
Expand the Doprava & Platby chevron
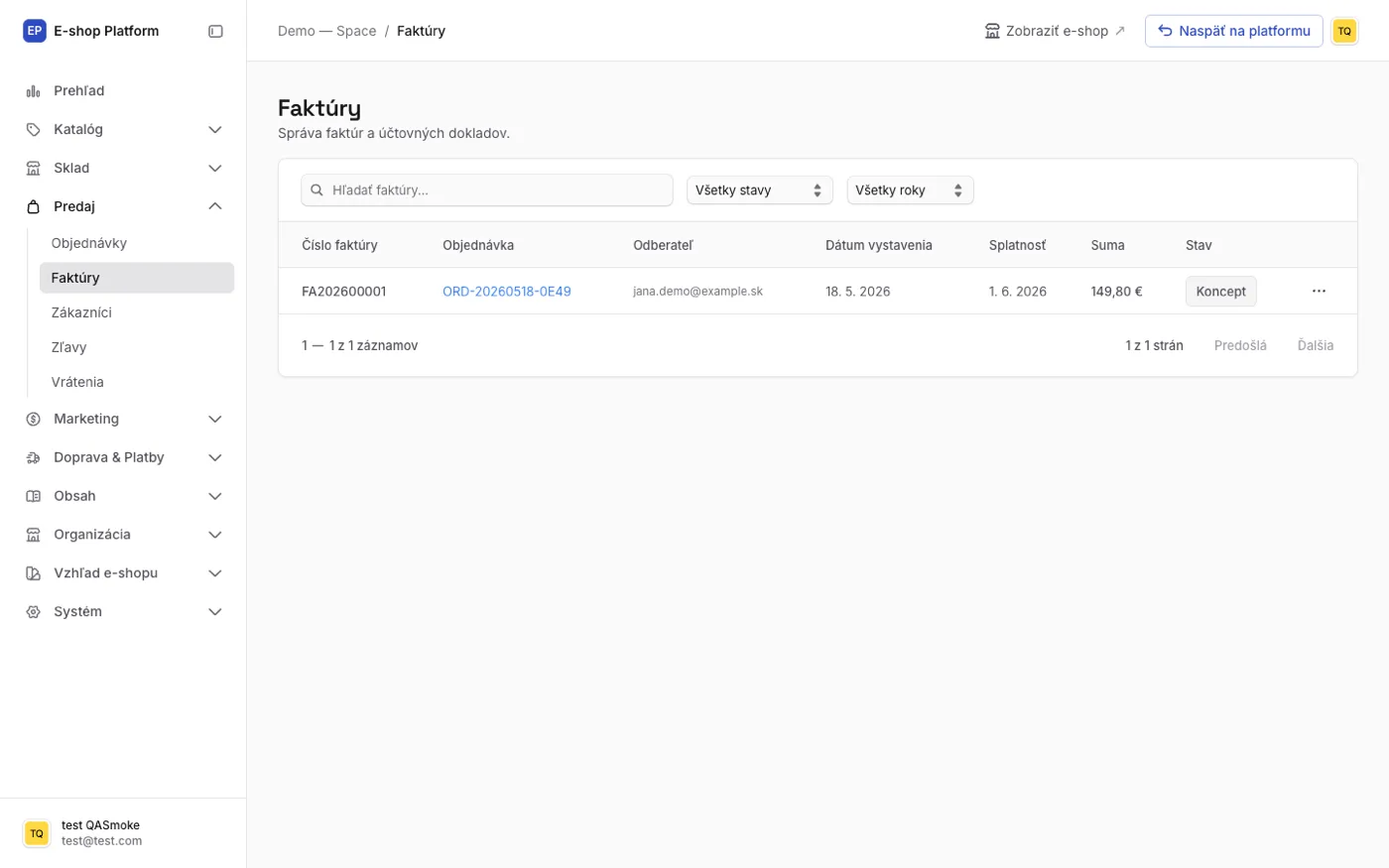pyautogui.click(x=214, y=458)
